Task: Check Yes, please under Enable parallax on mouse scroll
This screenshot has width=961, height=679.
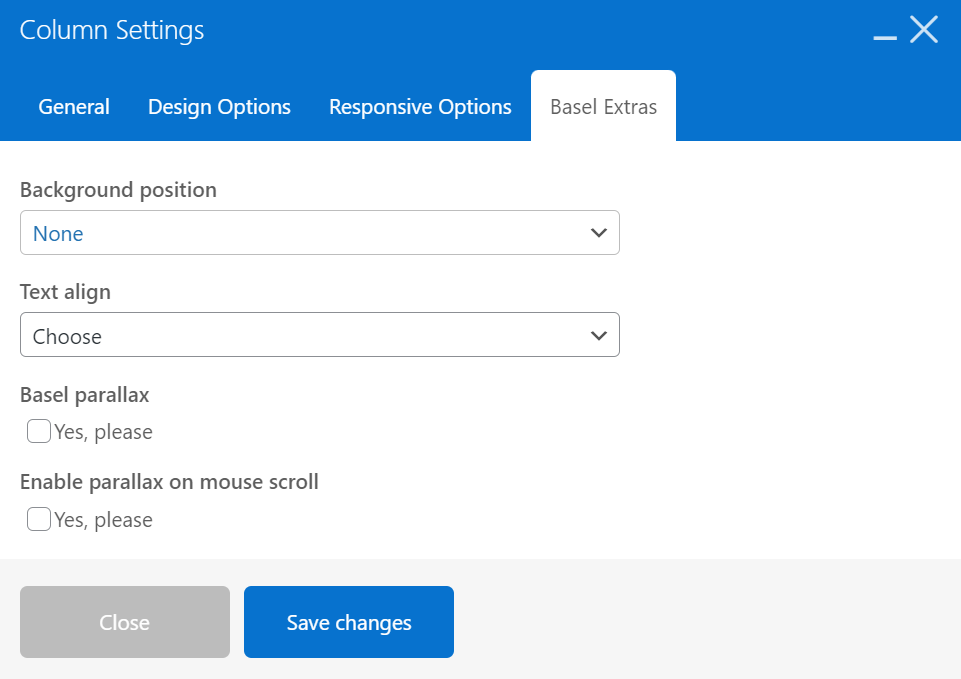Action: click(x=38, y=519)
